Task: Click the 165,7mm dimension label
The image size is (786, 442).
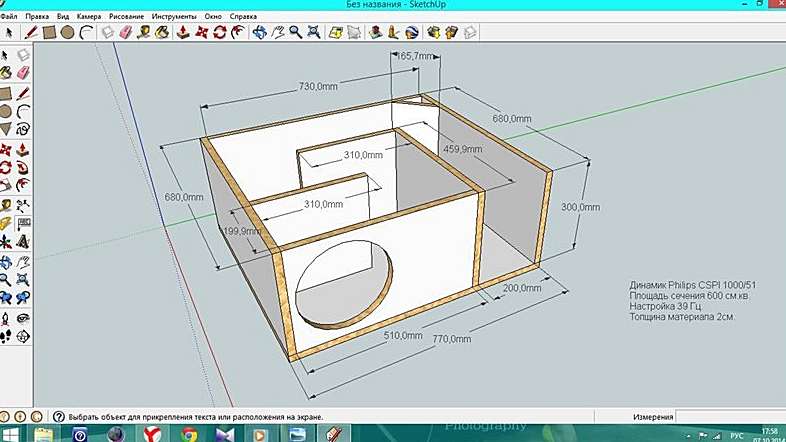Action: [x=415, y=56]
